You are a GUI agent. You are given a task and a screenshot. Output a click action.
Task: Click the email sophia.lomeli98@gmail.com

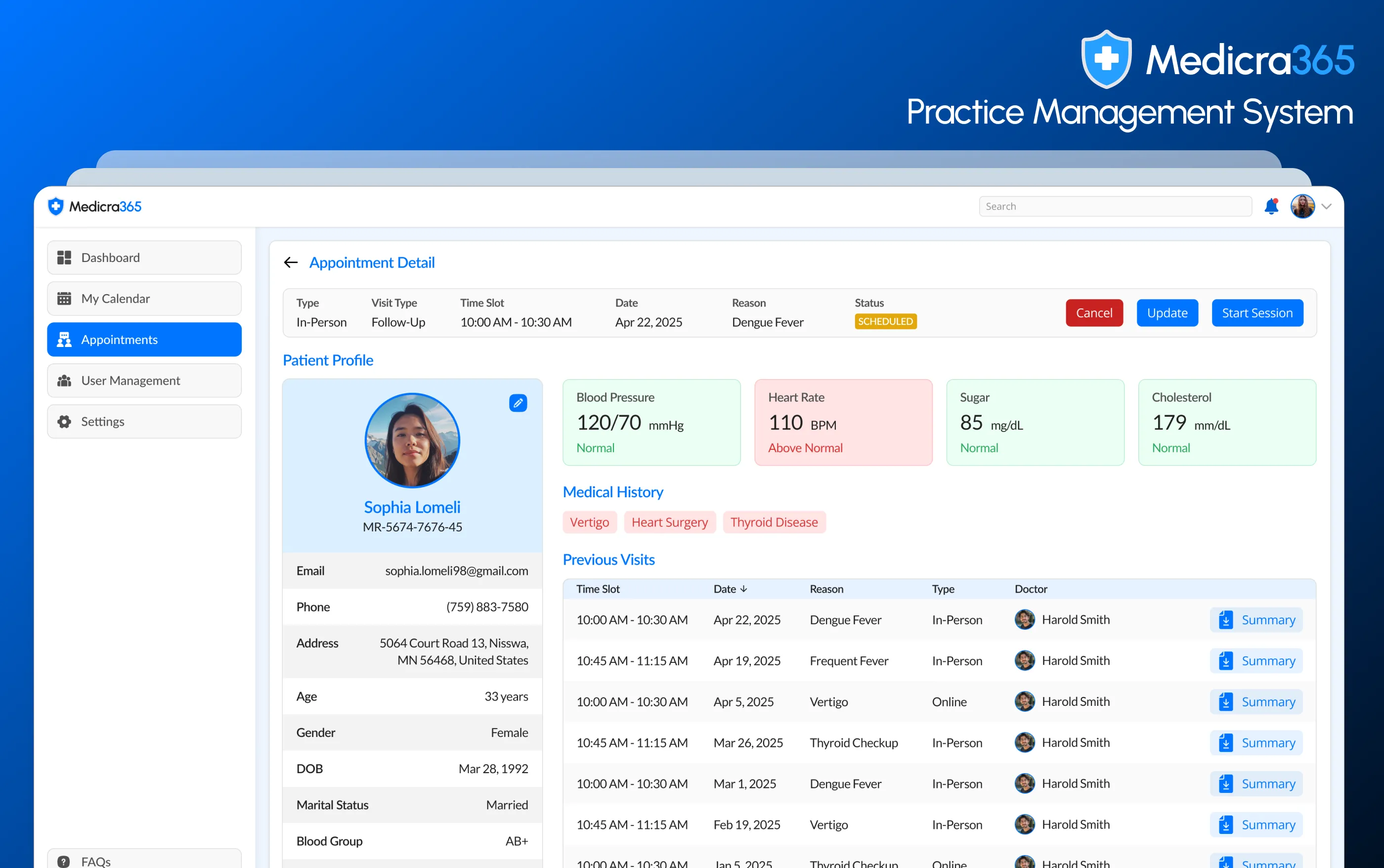456,570
